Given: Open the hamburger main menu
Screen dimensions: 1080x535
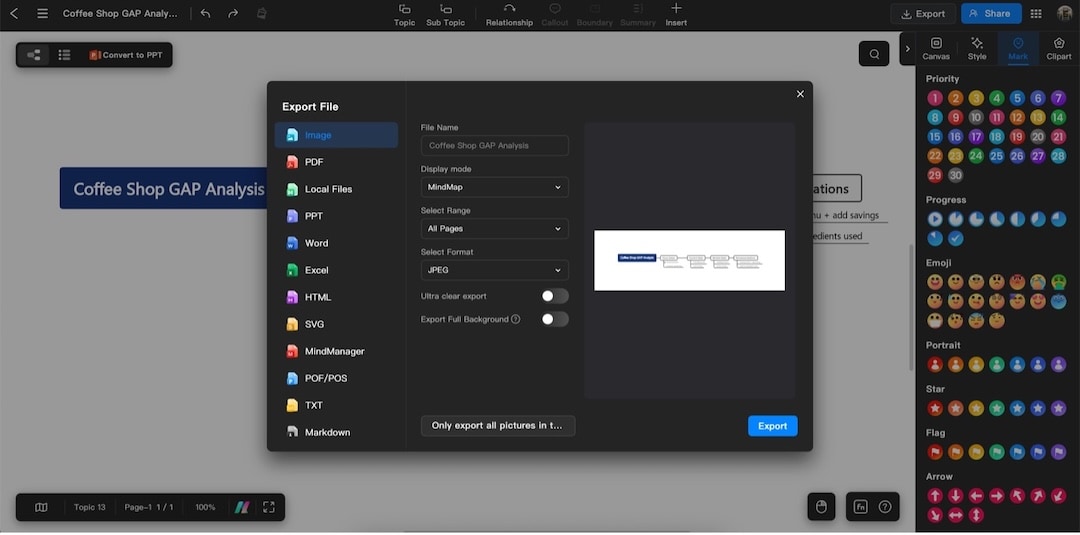Looking at the screenshot, I should click(x=43, y=13).
